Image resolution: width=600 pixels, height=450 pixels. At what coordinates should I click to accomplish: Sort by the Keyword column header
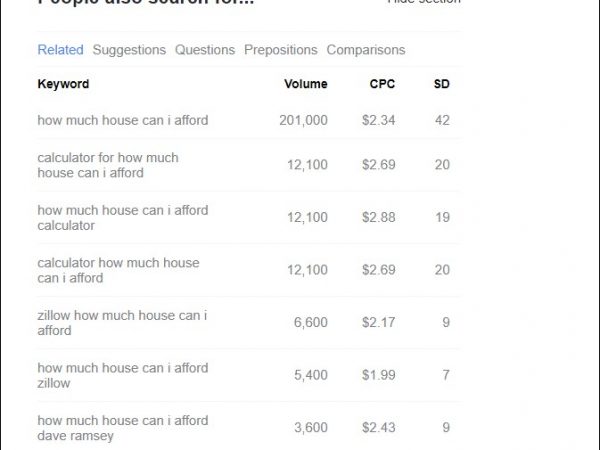point(63,84)
